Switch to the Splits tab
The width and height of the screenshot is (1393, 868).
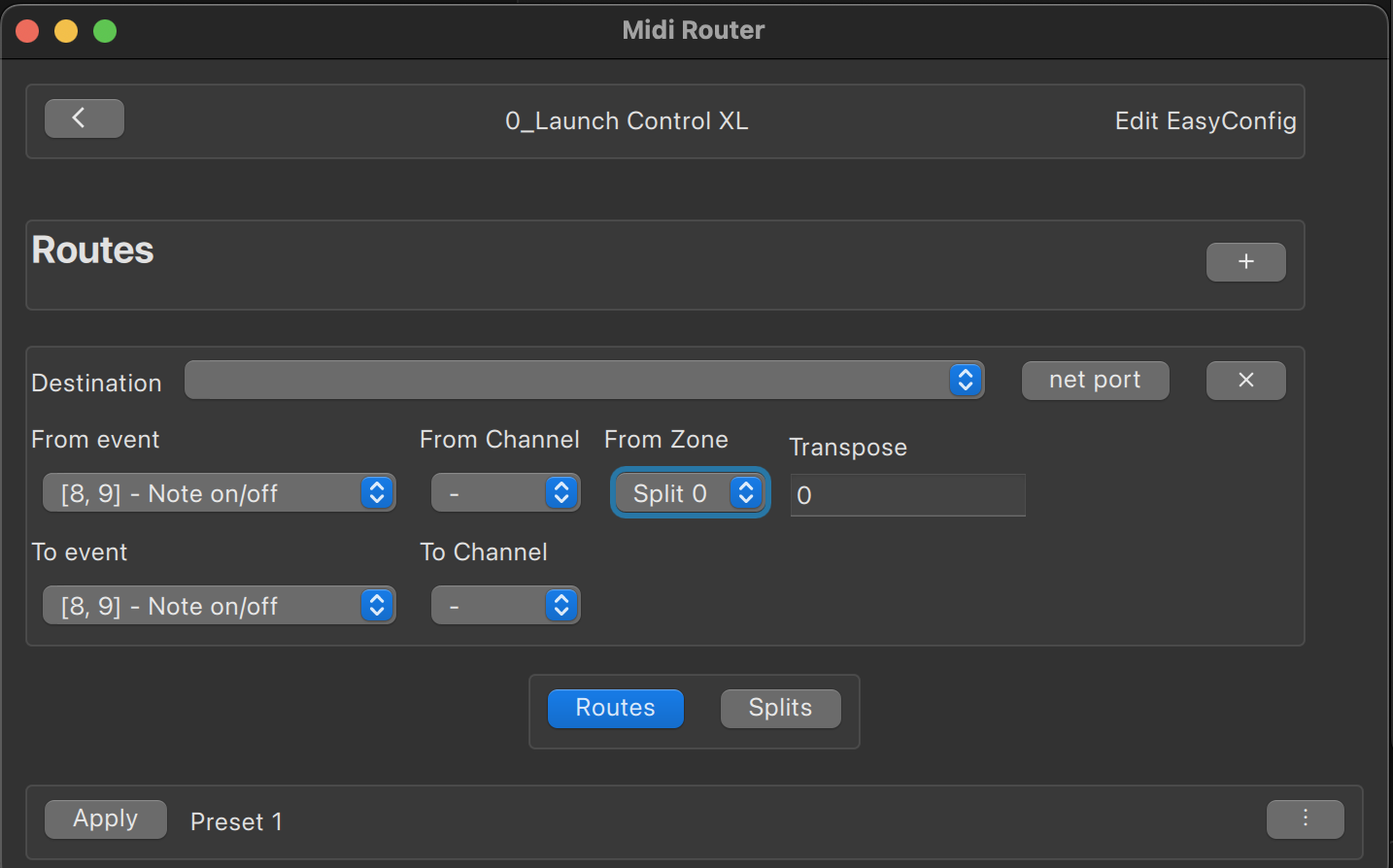point(780,709)
